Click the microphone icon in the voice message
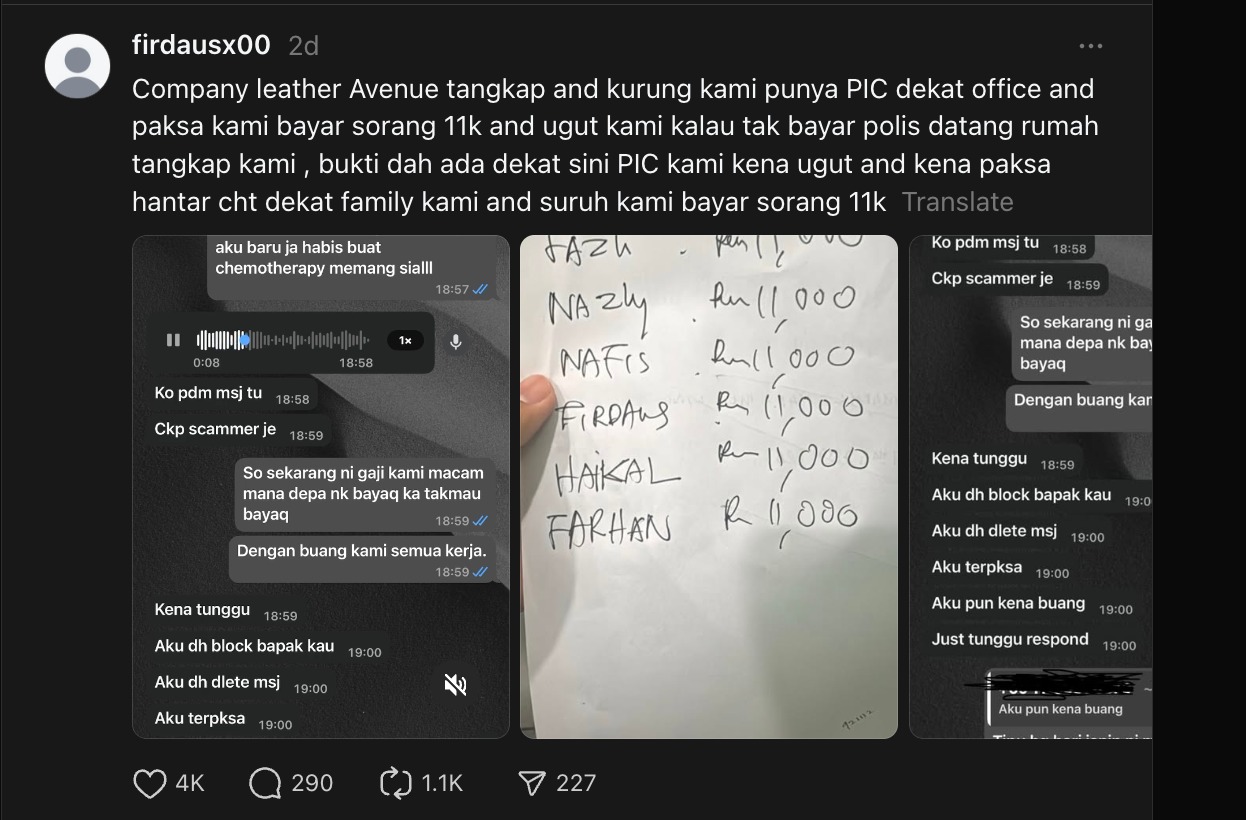 pos(456,341)
